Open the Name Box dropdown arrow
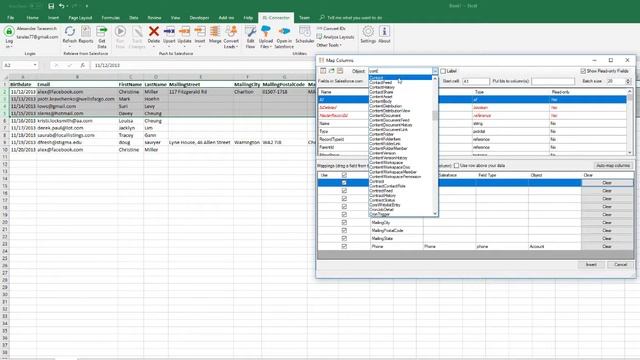640x360 pixels. 35,65
